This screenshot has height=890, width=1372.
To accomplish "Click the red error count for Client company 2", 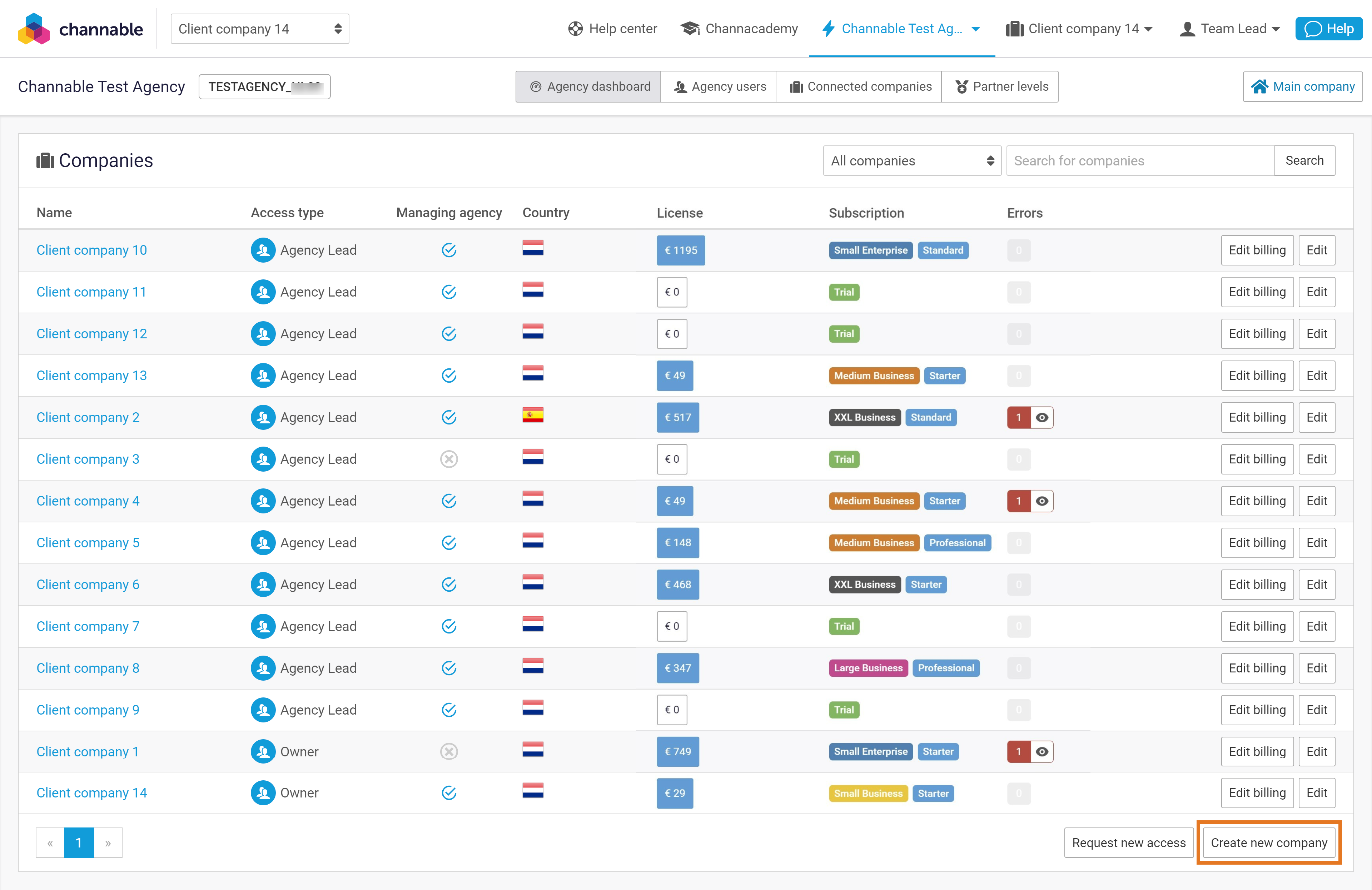I will click(1019, 417).
